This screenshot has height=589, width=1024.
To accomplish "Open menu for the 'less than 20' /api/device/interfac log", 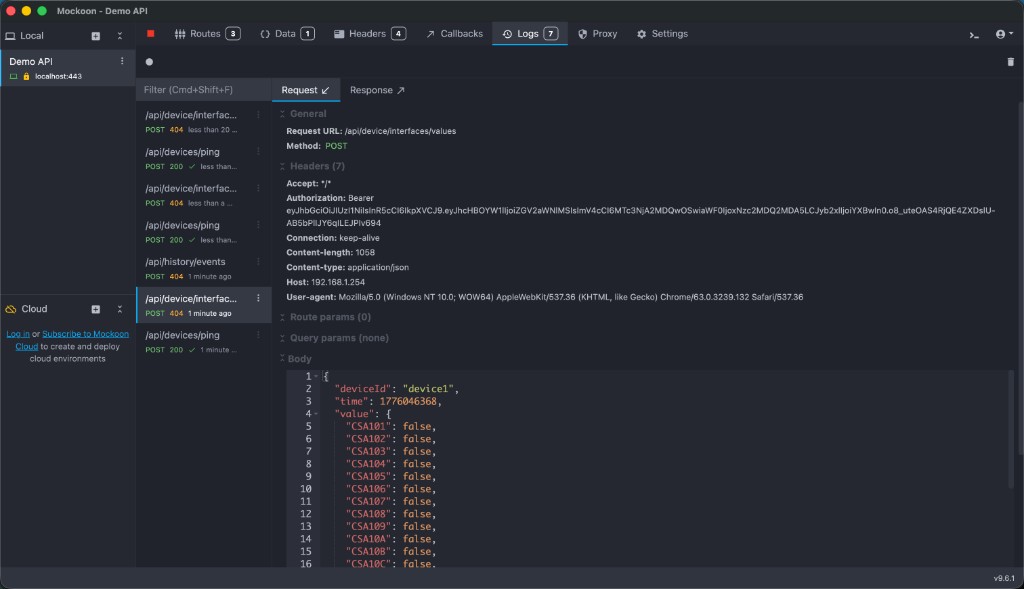I will [258, 115].
